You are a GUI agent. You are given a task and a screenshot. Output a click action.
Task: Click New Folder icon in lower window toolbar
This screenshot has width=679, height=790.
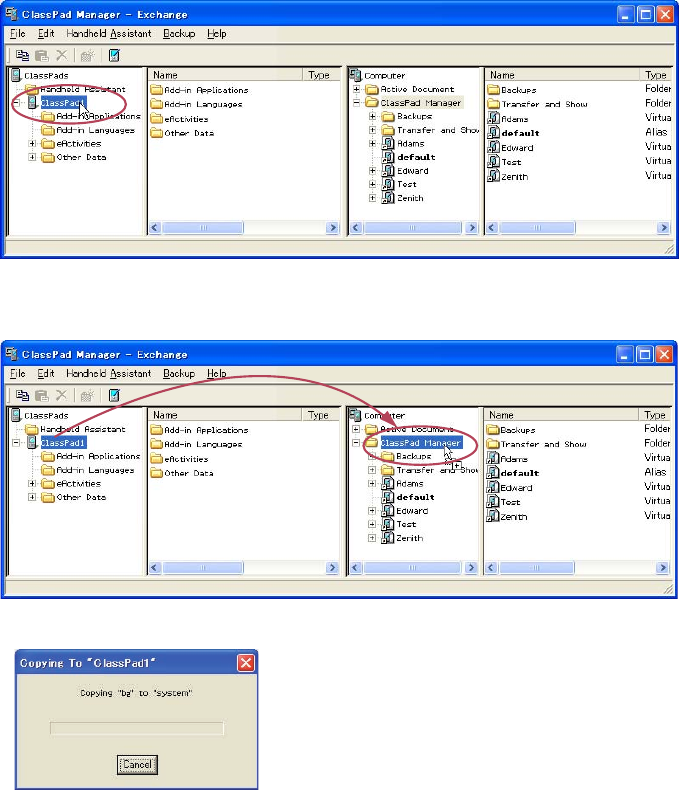(x=87, y=396)
